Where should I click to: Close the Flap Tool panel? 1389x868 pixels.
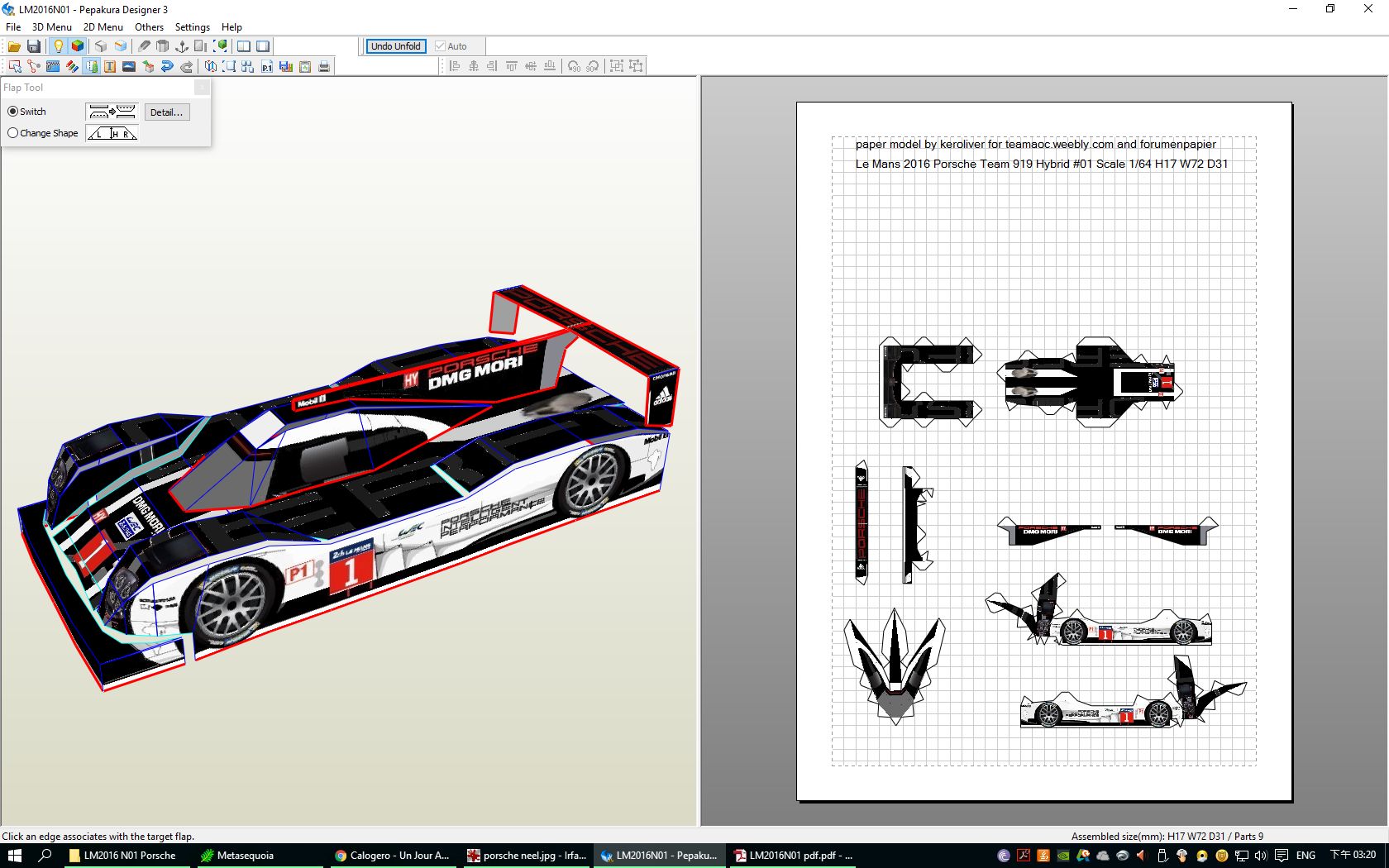202,88
